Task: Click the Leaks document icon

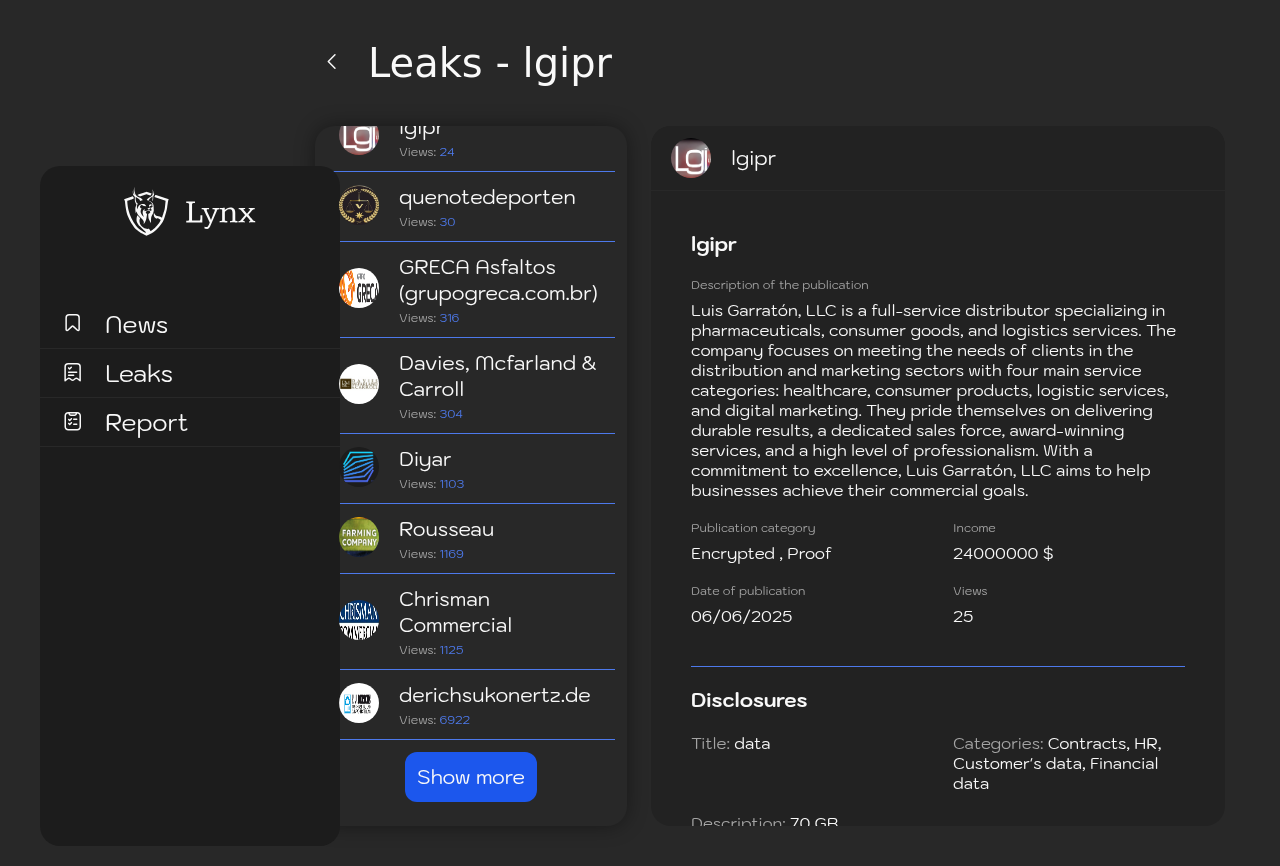Action: coord(72,372)
